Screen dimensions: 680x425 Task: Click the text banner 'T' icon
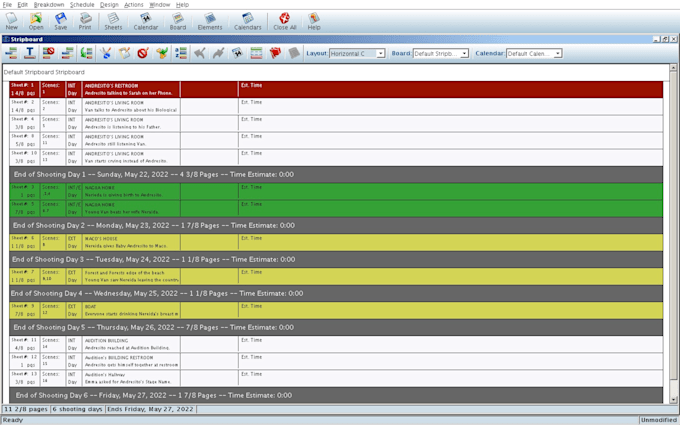point(30,53)
